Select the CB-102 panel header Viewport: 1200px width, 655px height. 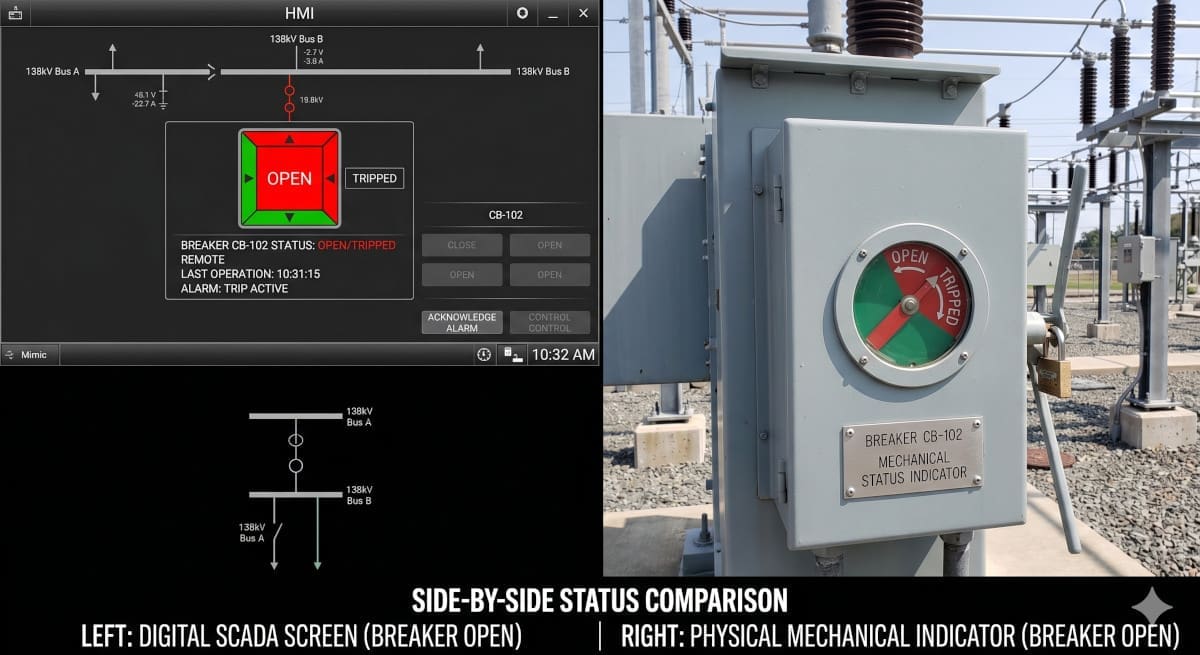(x=505, y=214)
